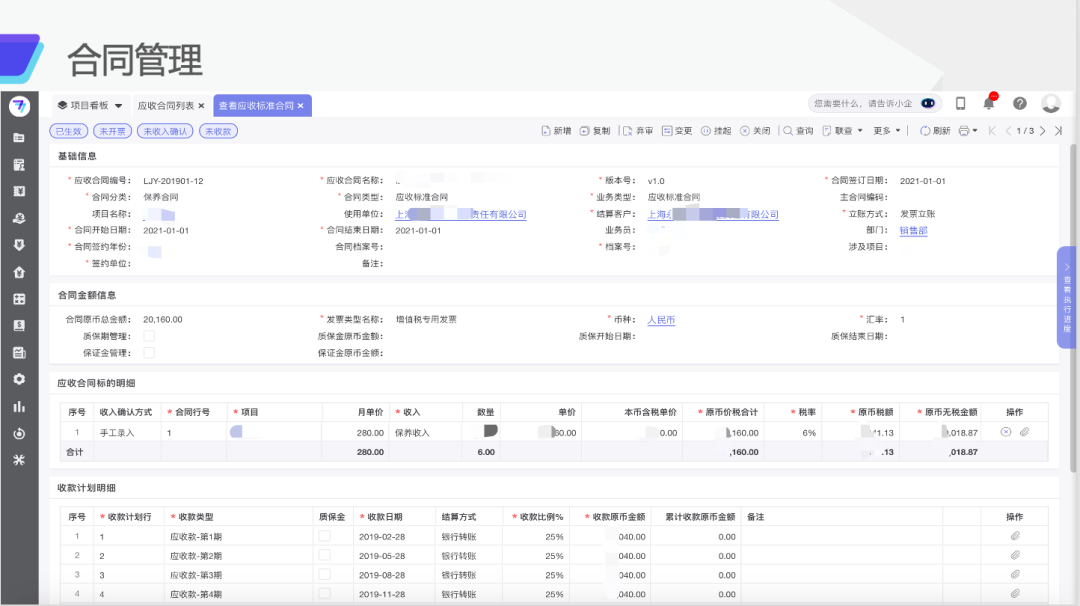
Task: Type in the 您需要什么 search box
Action: click(x=862, y=103)
